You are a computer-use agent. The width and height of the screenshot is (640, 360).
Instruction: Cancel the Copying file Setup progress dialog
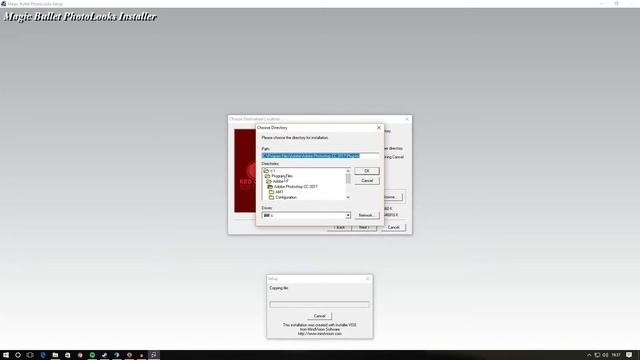(320, 316)
